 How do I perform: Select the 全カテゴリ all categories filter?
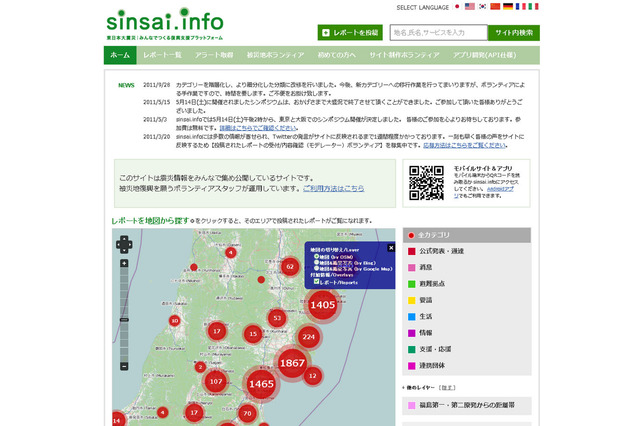tap(467, 235)
